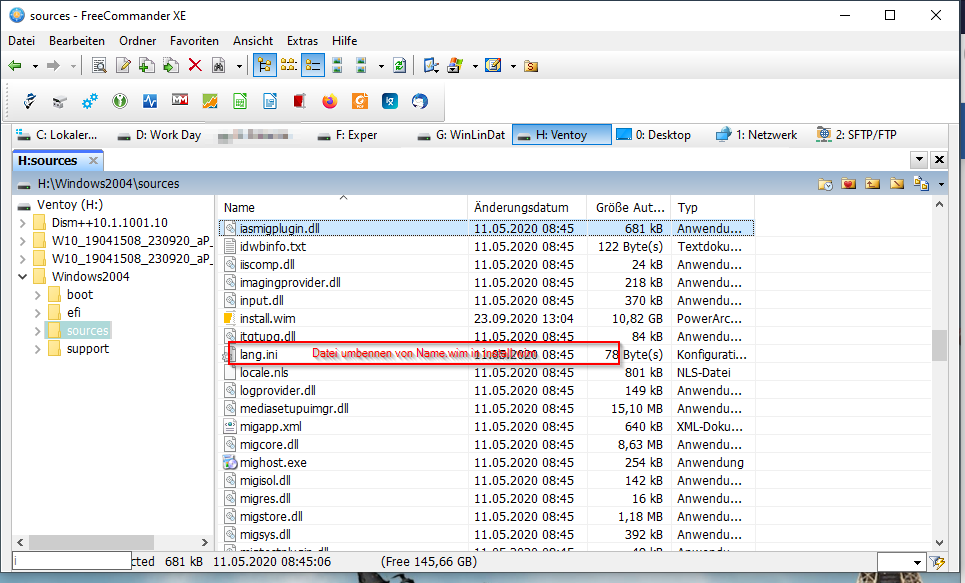Open search with the binoculars icon
Viewport: 965px width, 583px height.
point(218,65)
